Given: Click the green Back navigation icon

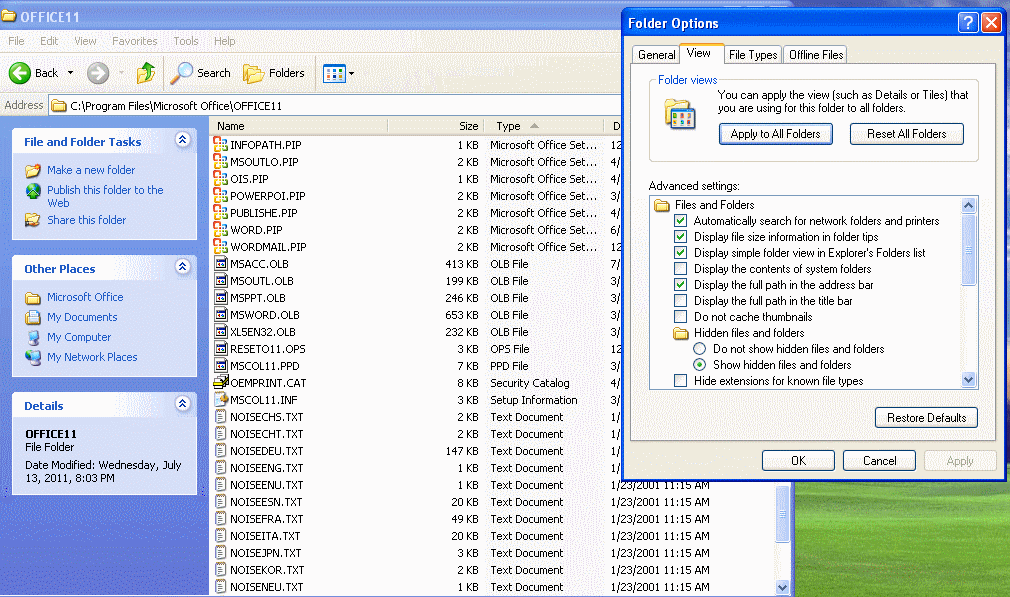Looking at the screenshot, I should [22, 72].
